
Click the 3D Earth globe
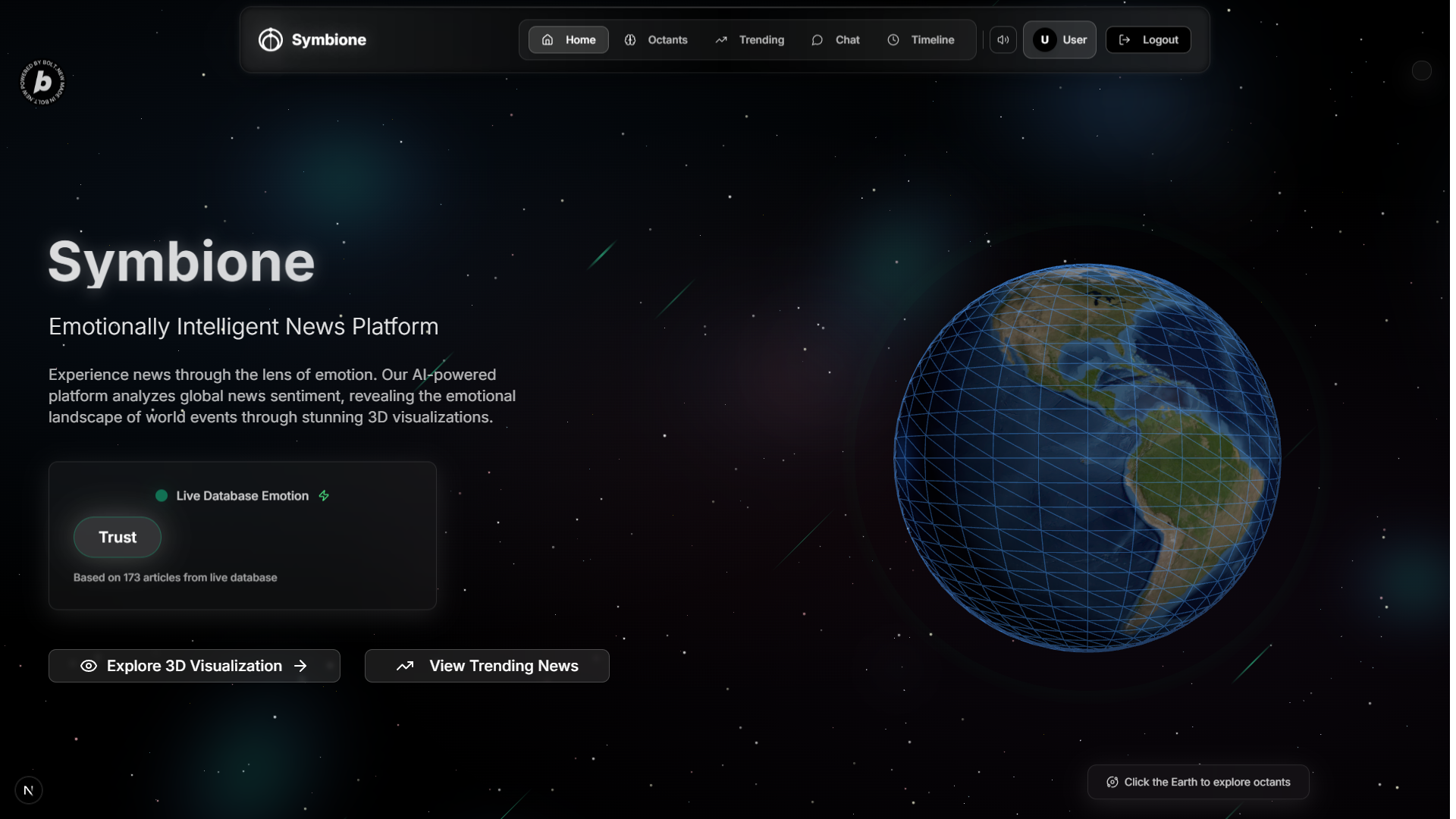tap(1087, 457)
